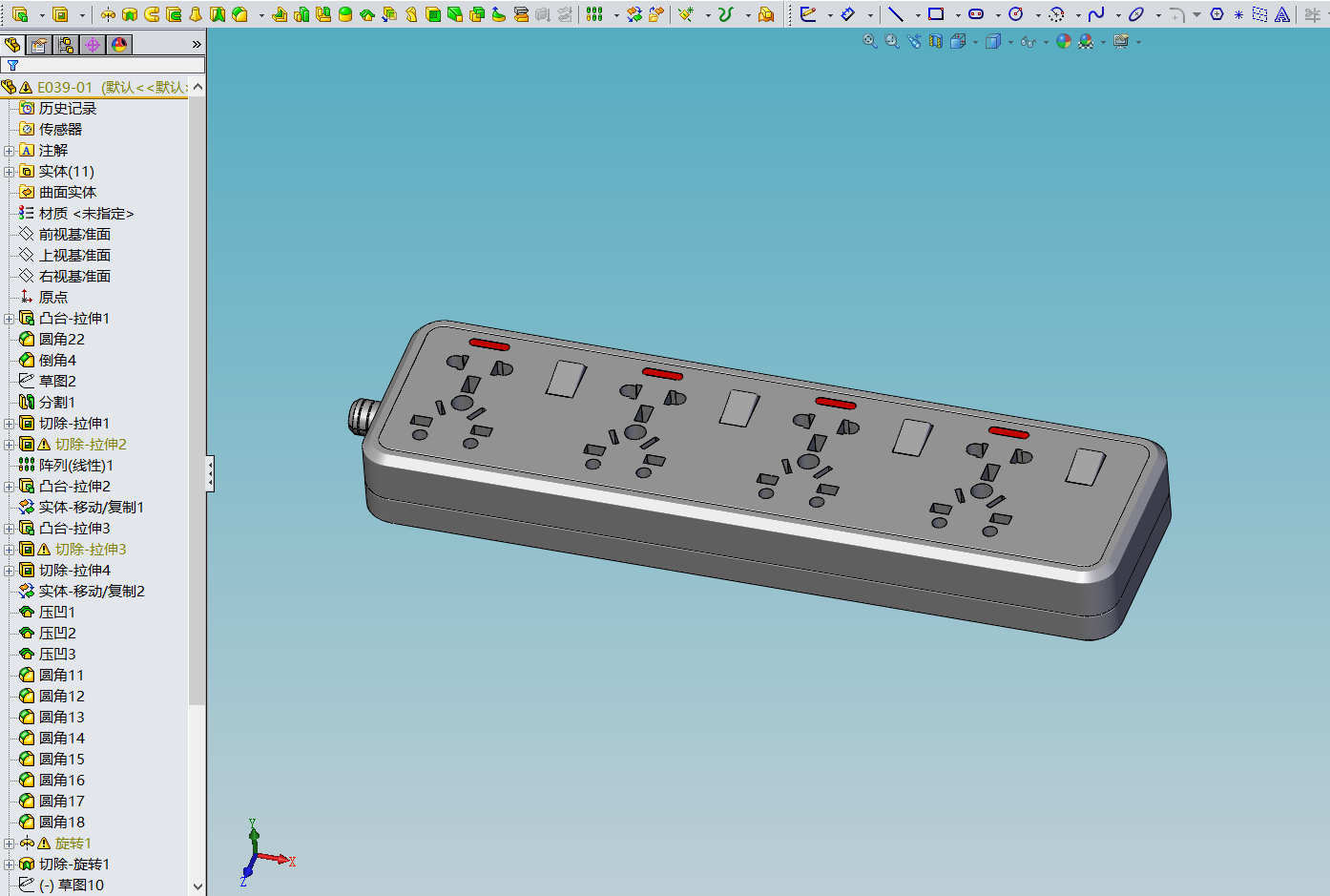
Task: Expand the 注解 tree node
Action: tap(9, 151)
